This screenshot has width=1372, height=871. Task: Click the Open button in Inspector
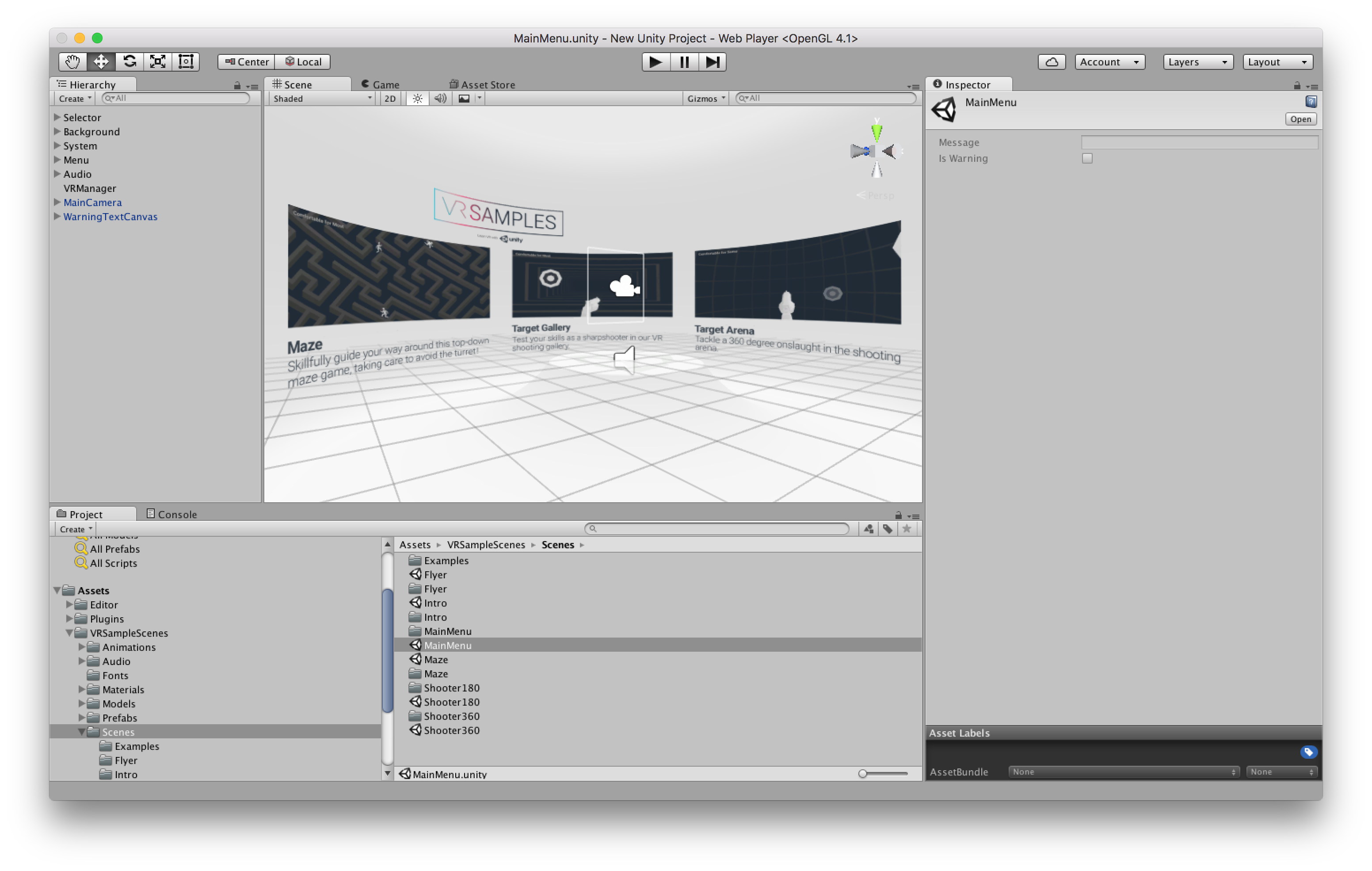pos(1300,118)
